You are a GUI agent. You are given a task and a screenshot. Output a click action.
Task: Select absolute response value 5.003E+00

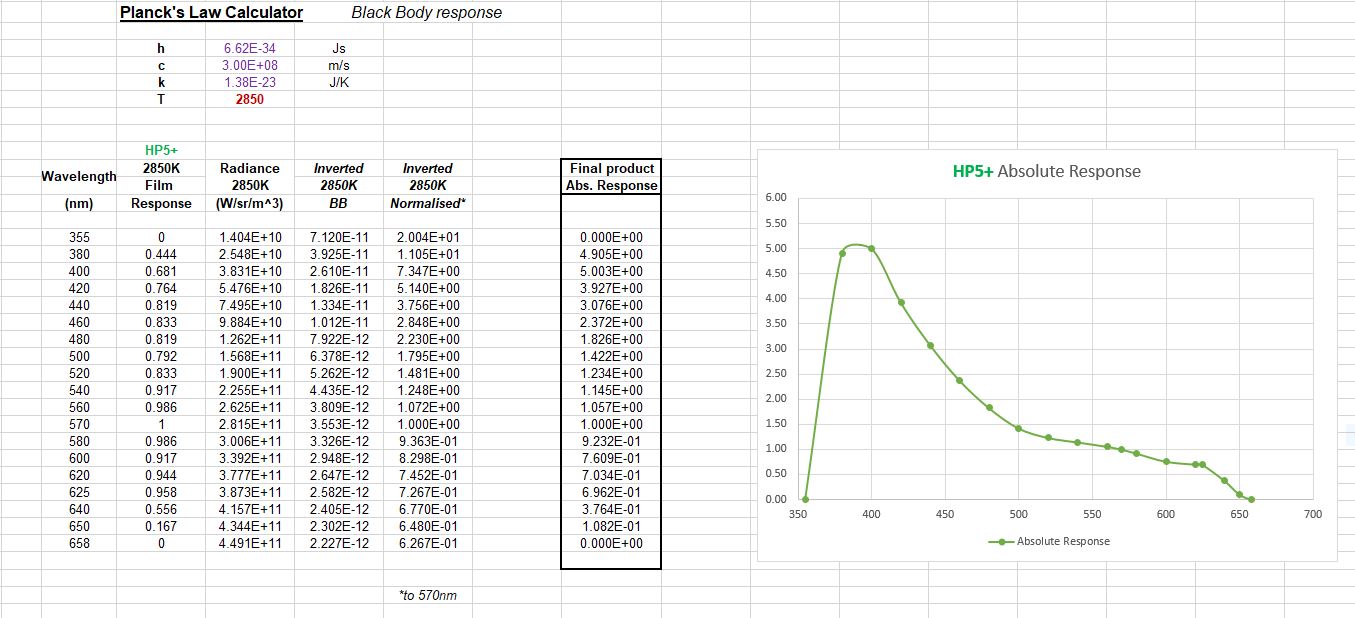(x=611, y=271)
